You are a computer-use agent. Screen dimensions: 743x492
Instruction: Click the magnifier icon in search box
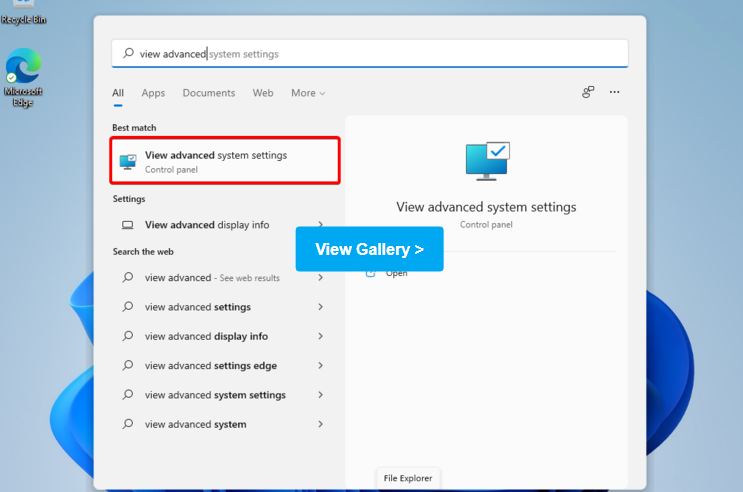[128, 53]
